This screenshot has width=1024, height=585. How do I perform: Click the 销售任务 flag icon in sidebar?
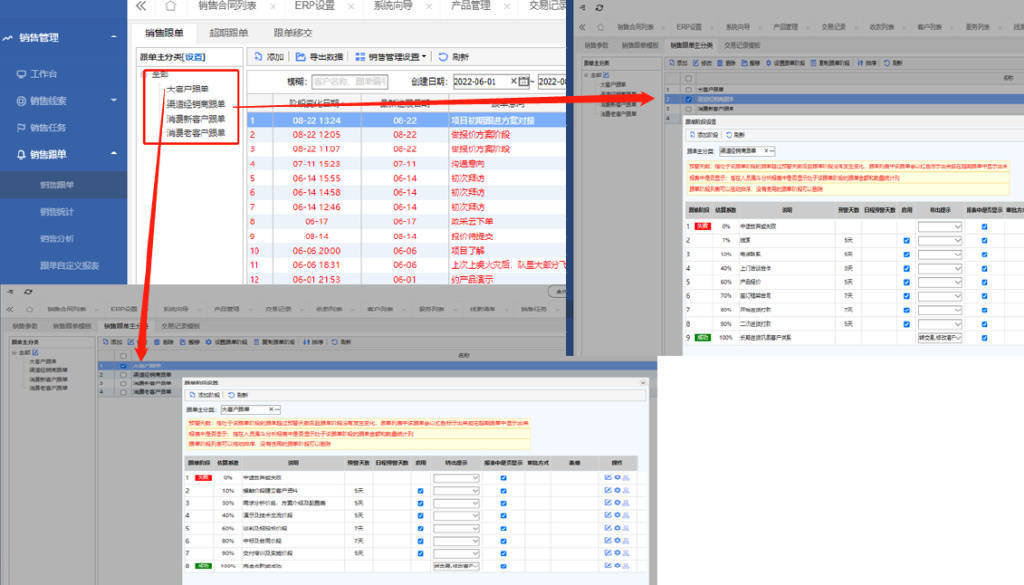coord(21,128)
